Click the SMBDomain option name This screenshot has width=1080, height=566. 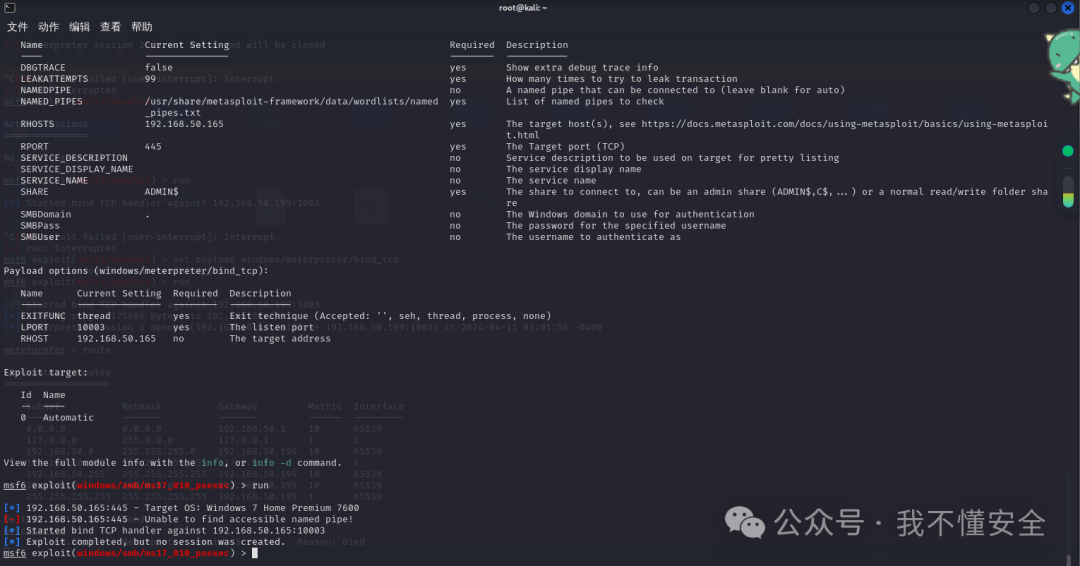click(45, 214)
